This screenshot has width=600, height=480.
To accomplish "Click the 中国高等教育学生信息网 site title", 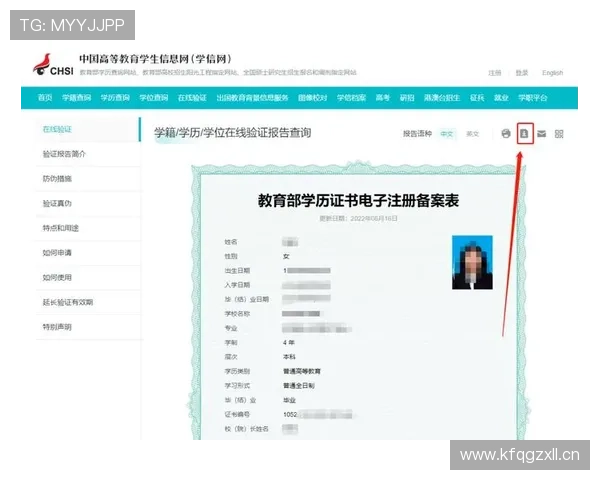I will [x=155, y=59].
